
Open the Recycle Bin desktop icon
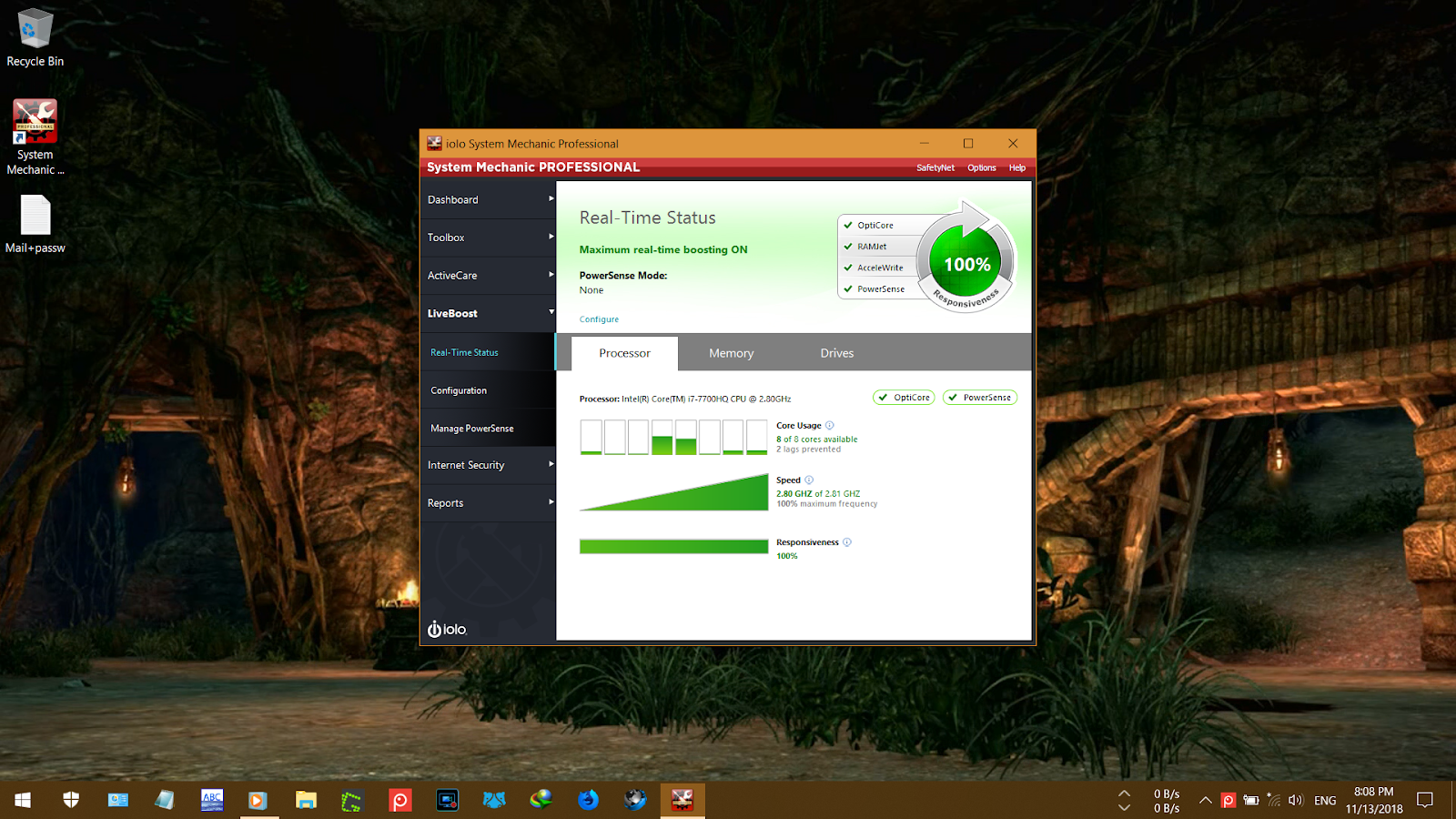(x=35, y=37)
